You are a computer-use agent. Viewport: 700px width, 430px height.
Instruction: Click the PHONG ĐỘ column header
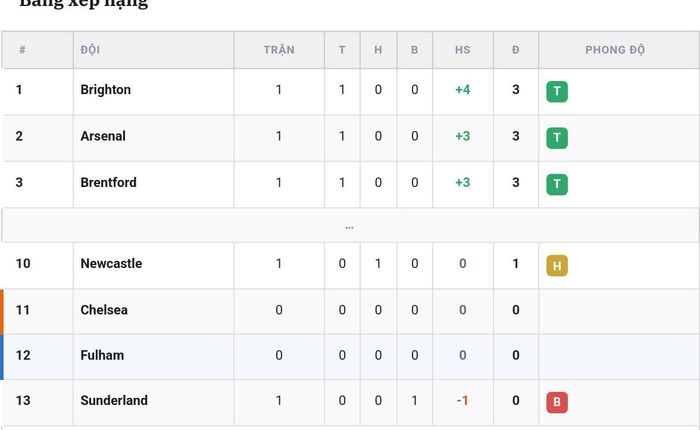pos(615,50)
